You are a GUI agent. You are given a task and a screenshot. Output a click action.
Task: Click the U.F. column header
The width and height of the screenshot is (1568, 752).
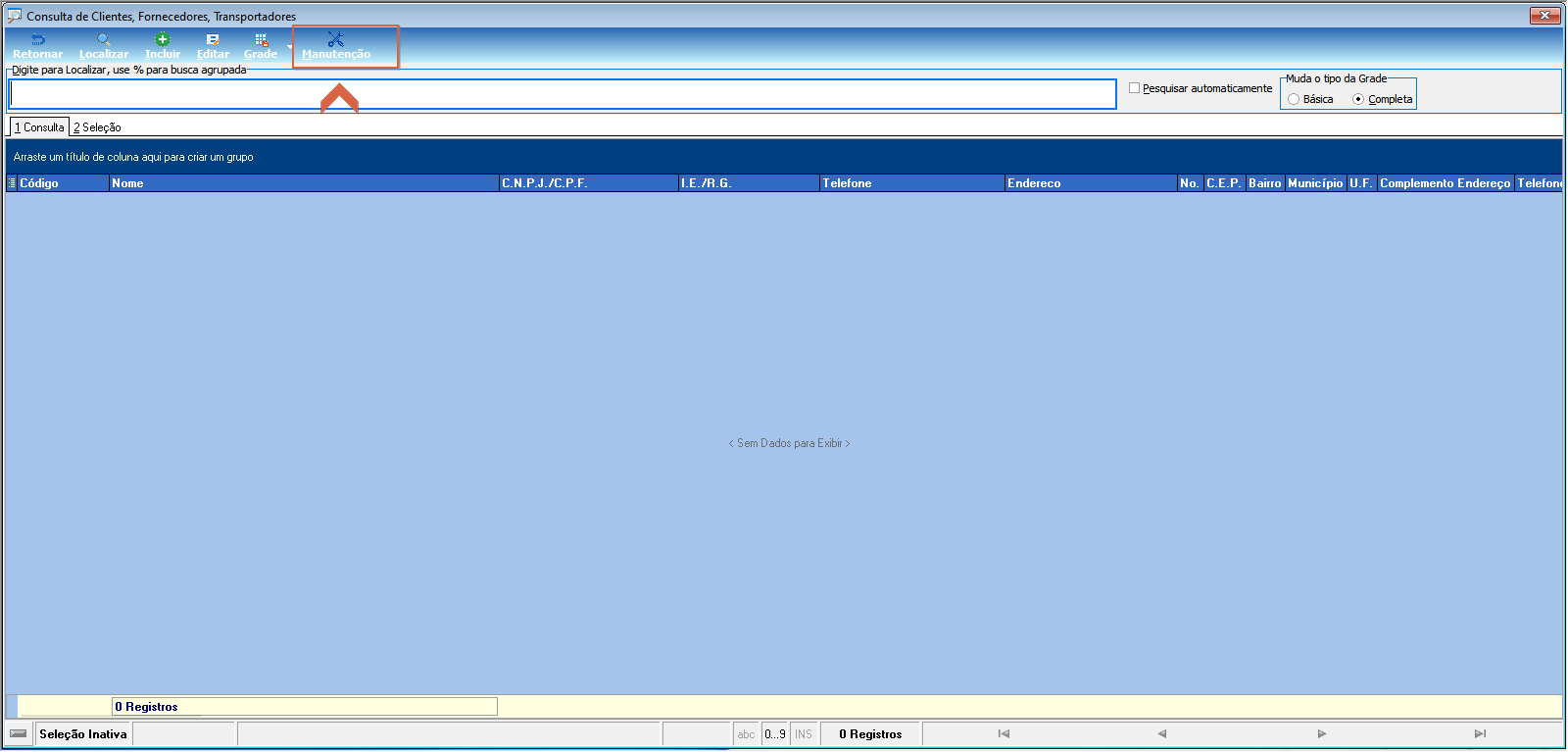tap(1361, 183)
